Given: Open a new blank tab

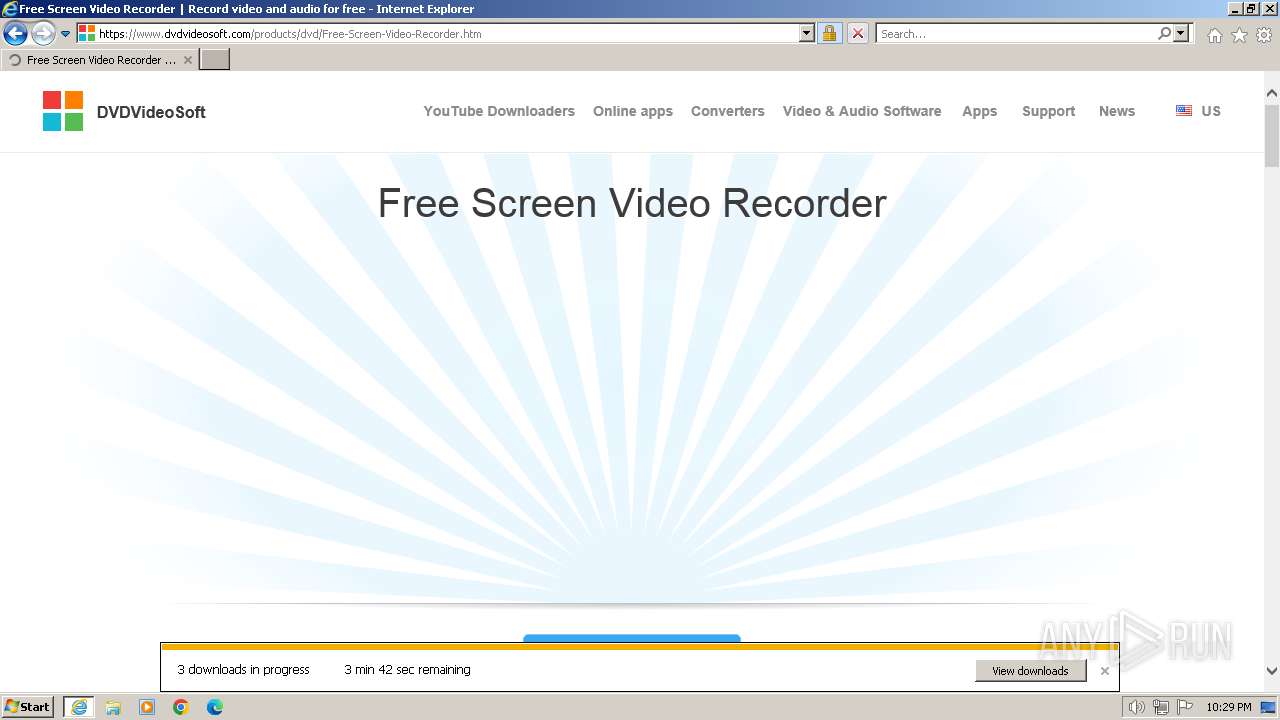Looking at the screenshot, I should tap(215, 60).
